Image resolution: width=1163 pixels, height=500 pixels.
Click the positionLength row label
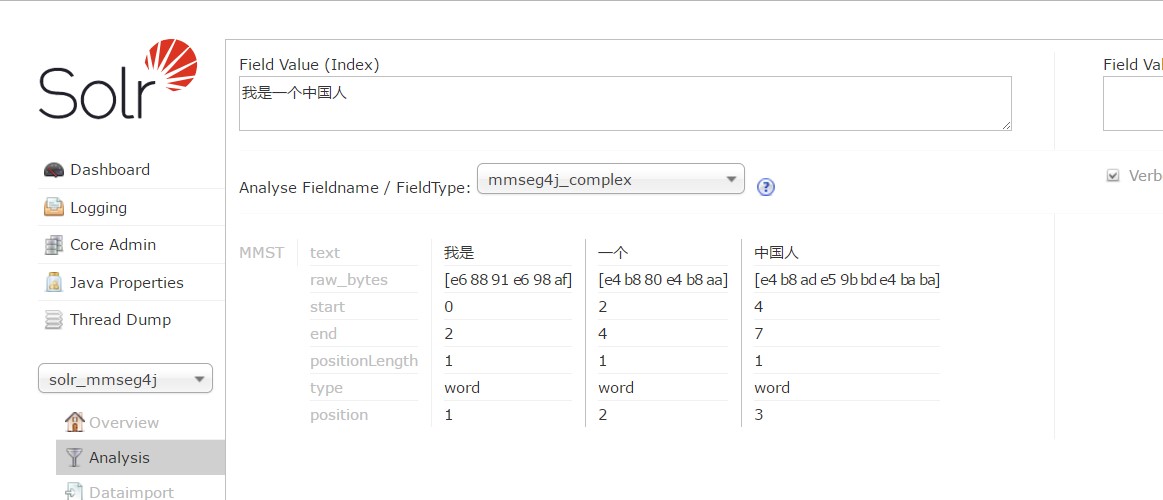click(363, 361)
